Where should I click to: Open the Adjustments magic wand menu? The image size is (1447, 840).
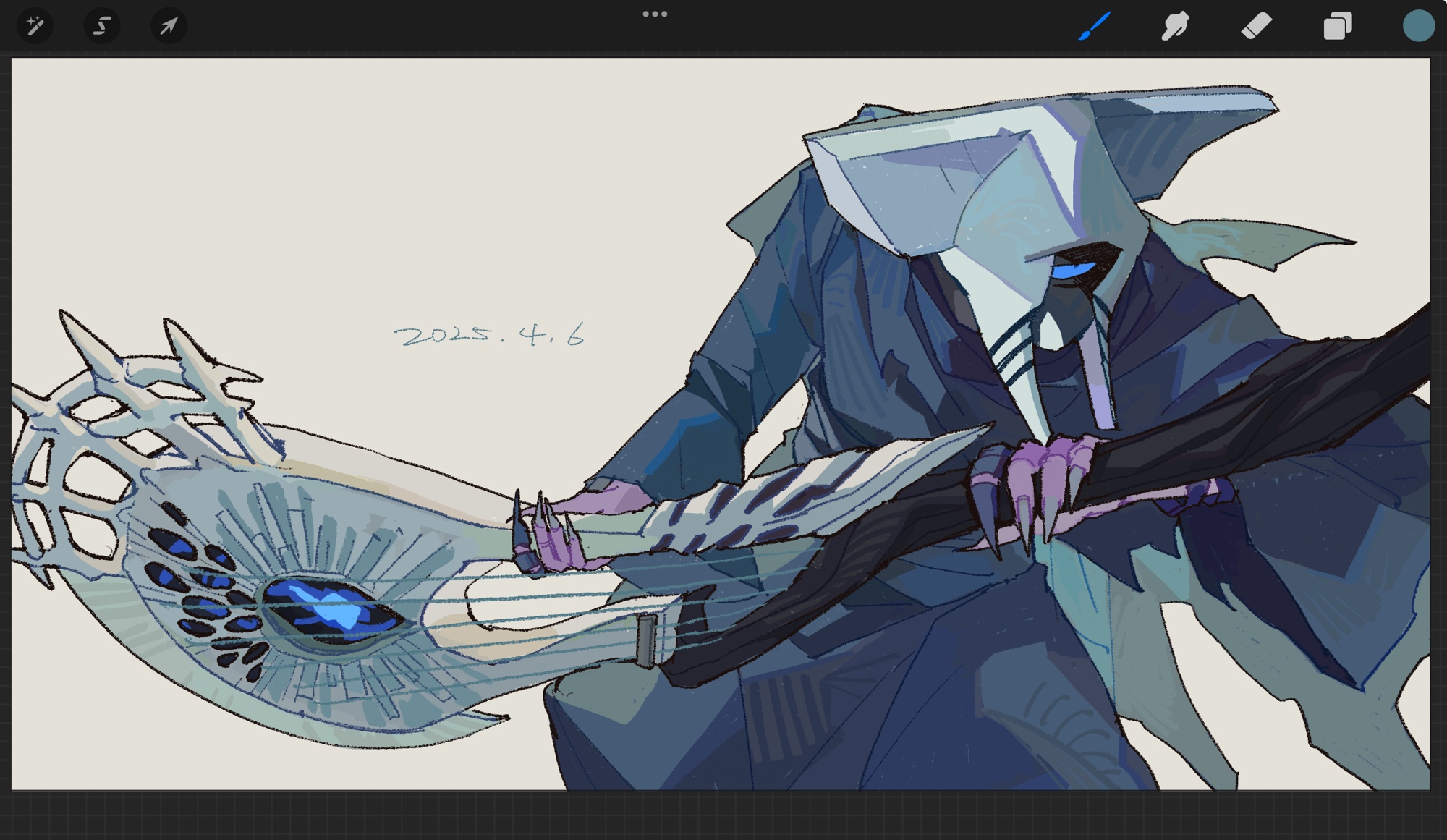[34, 26]
